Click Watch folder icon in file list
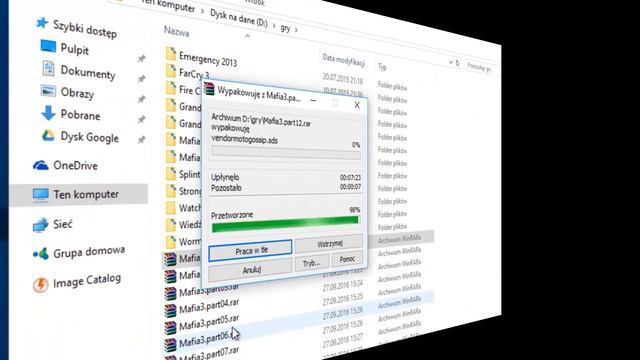The width and height of the screenshot is (640, 360). [x=171, y=208]
